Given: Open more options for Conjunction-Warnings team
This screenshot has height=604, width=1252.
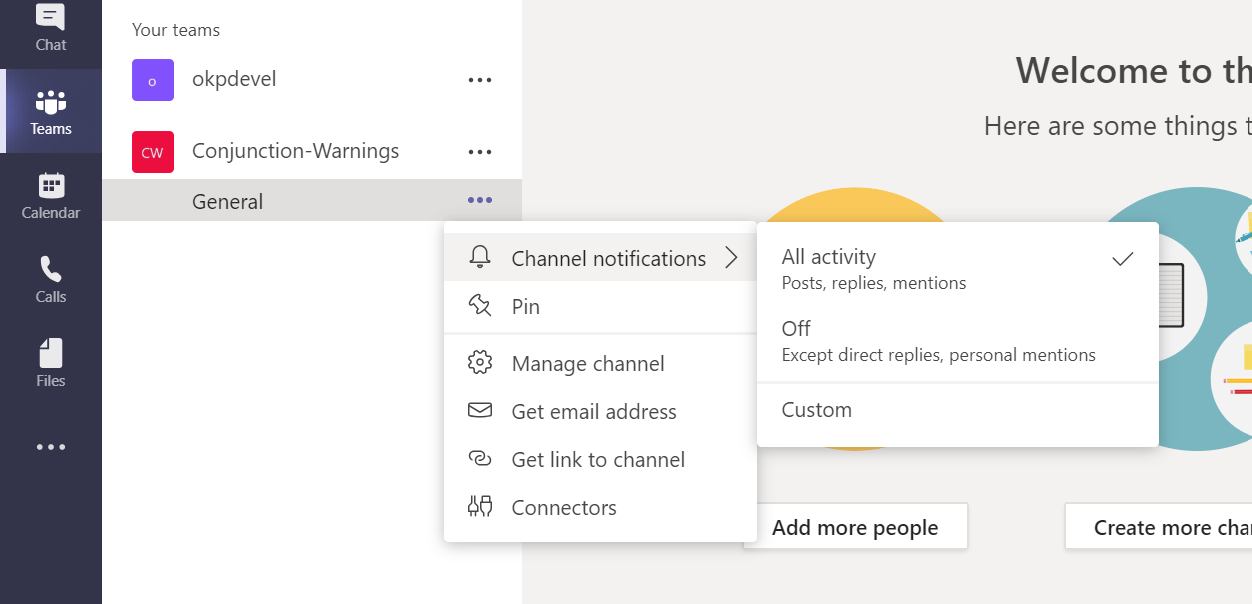Looking at the screenshot, I should coord(480,152).
